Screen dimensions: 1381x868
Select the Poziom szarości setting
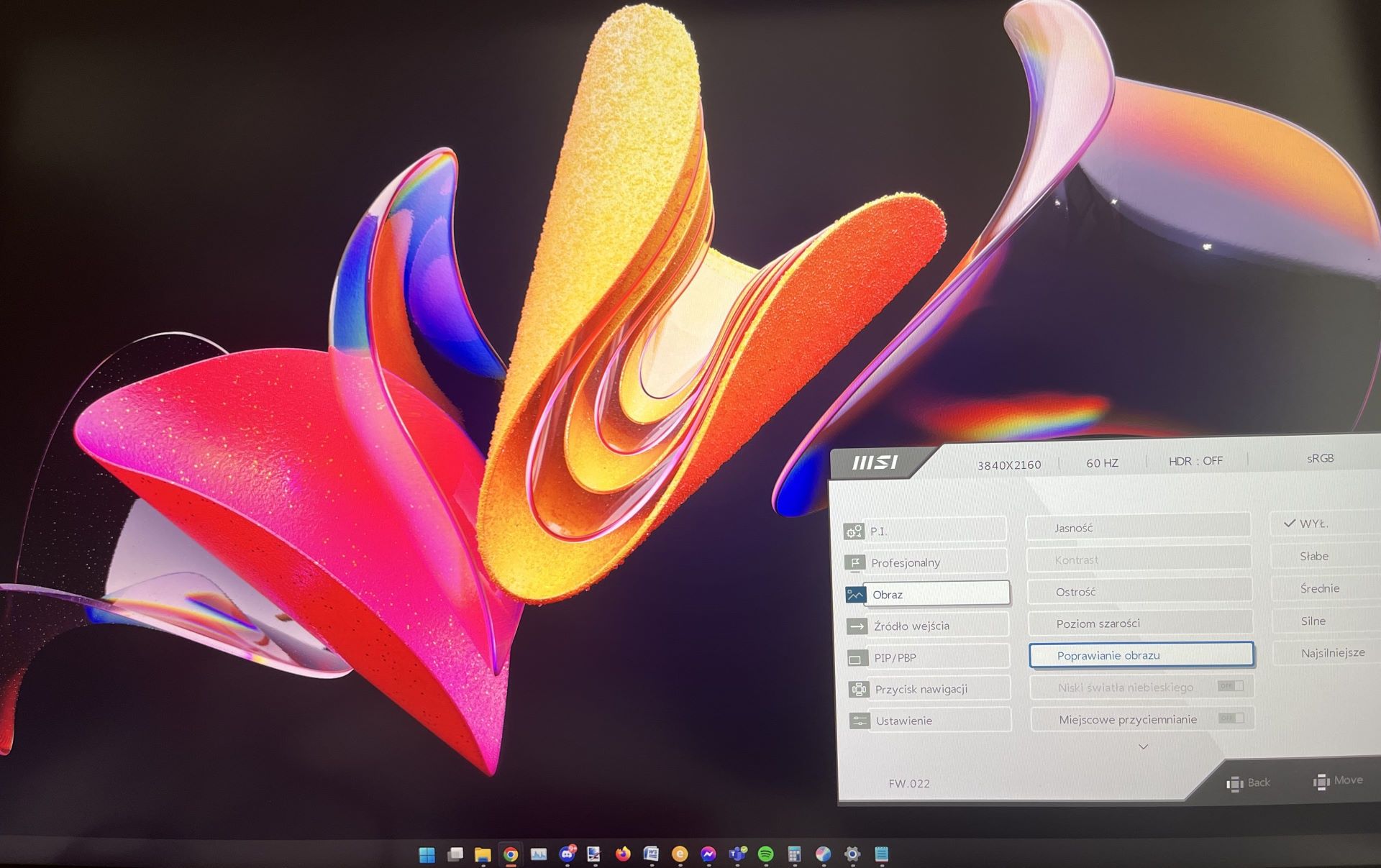click(x=1140, y=623)
